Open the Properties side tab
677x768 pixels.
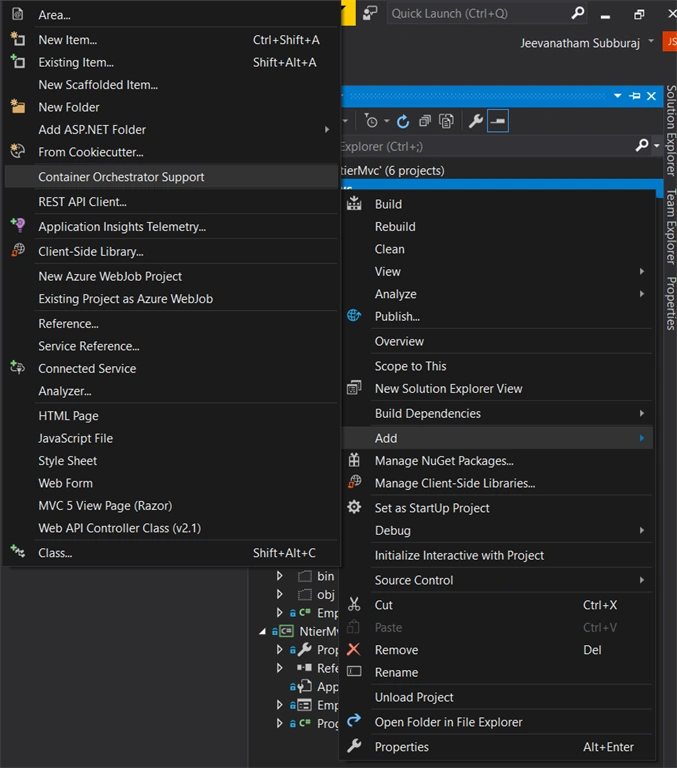click(671, 303)
